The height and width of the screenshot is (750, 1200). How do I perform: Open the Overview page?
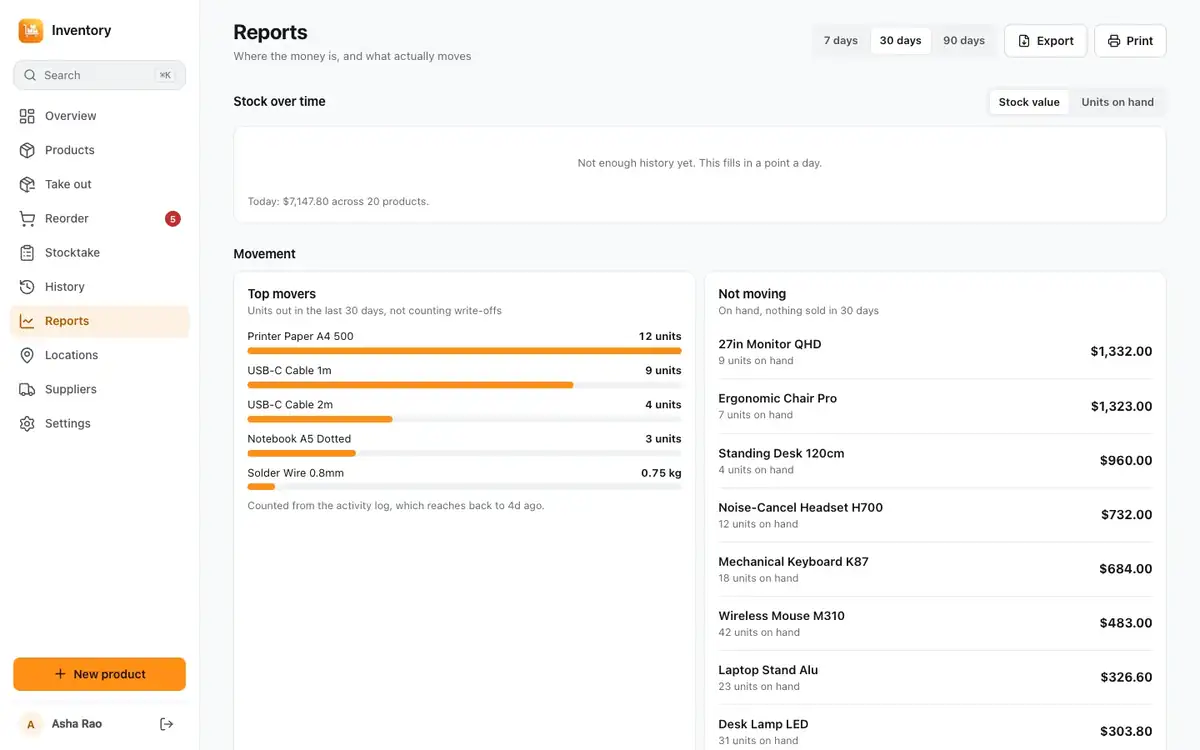[x=99, y=116]
